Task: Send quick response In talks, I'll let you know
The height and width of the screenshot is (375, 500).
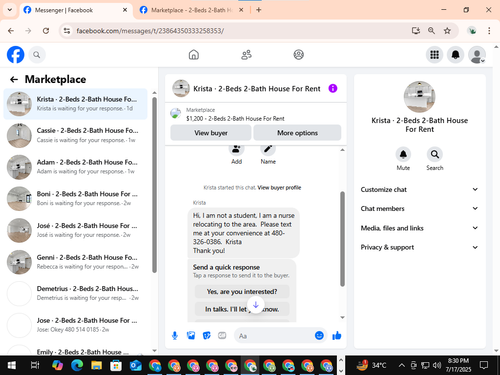Action: 242,309
